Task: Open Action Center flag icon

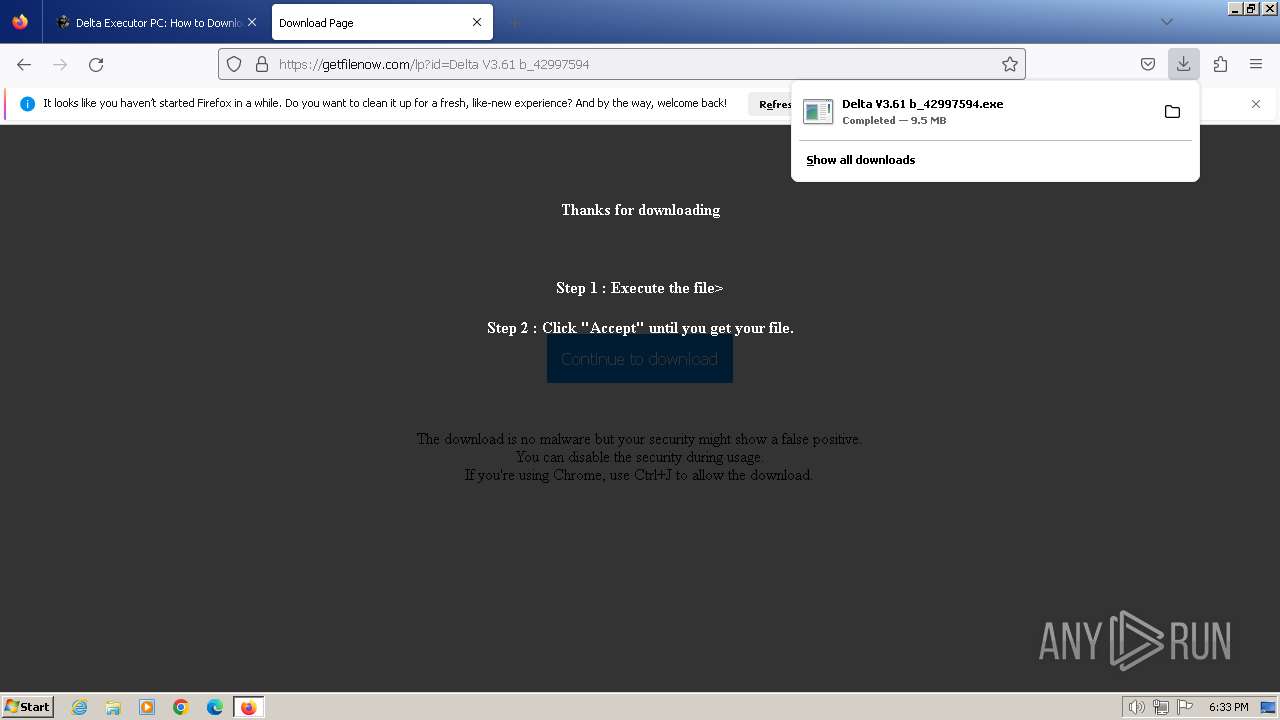Action: pyautogui.click(x=1185, y=707)
